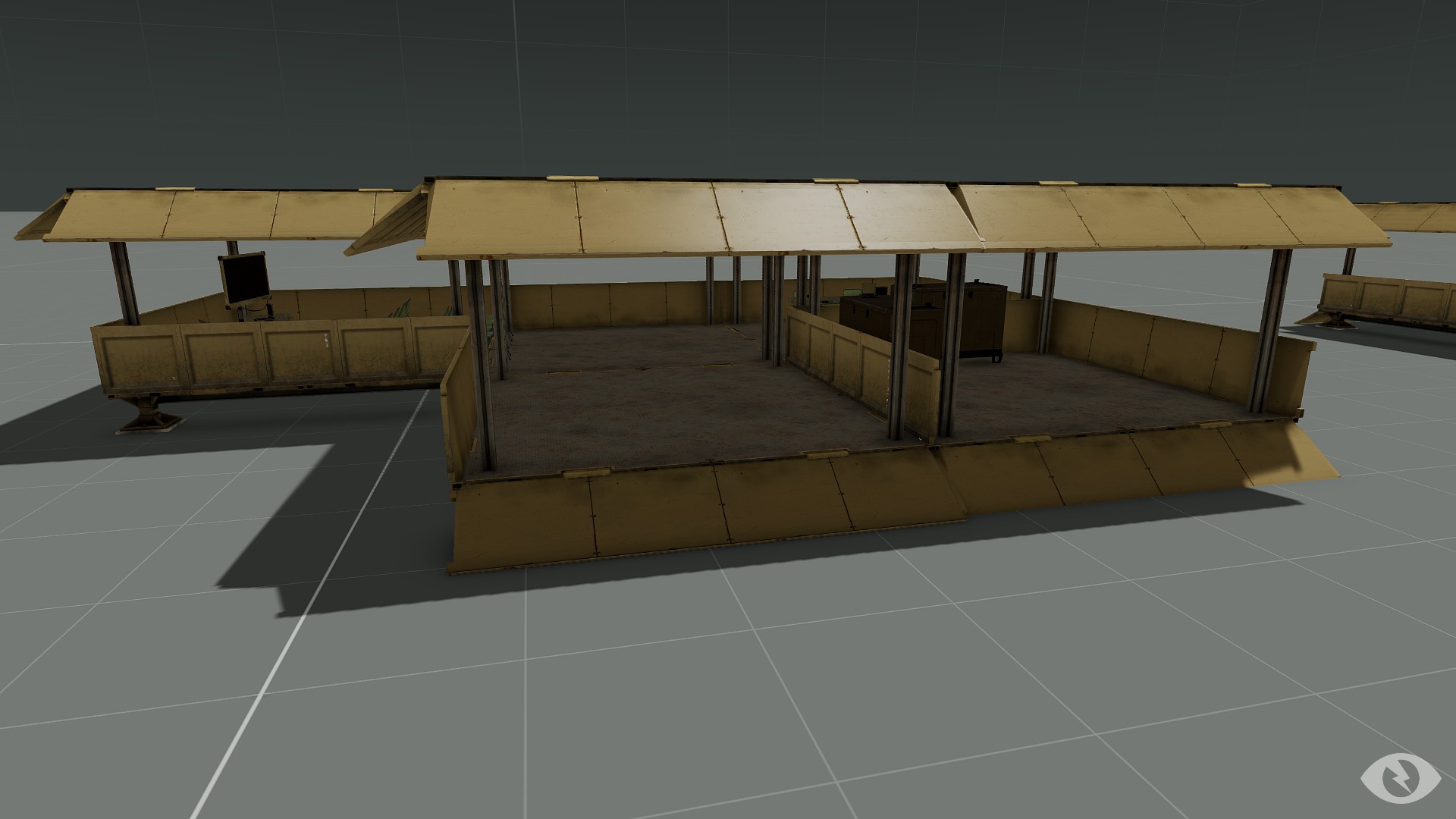Select the black monitor screen in left structure

pyautogui.click(x=244, y=278)
